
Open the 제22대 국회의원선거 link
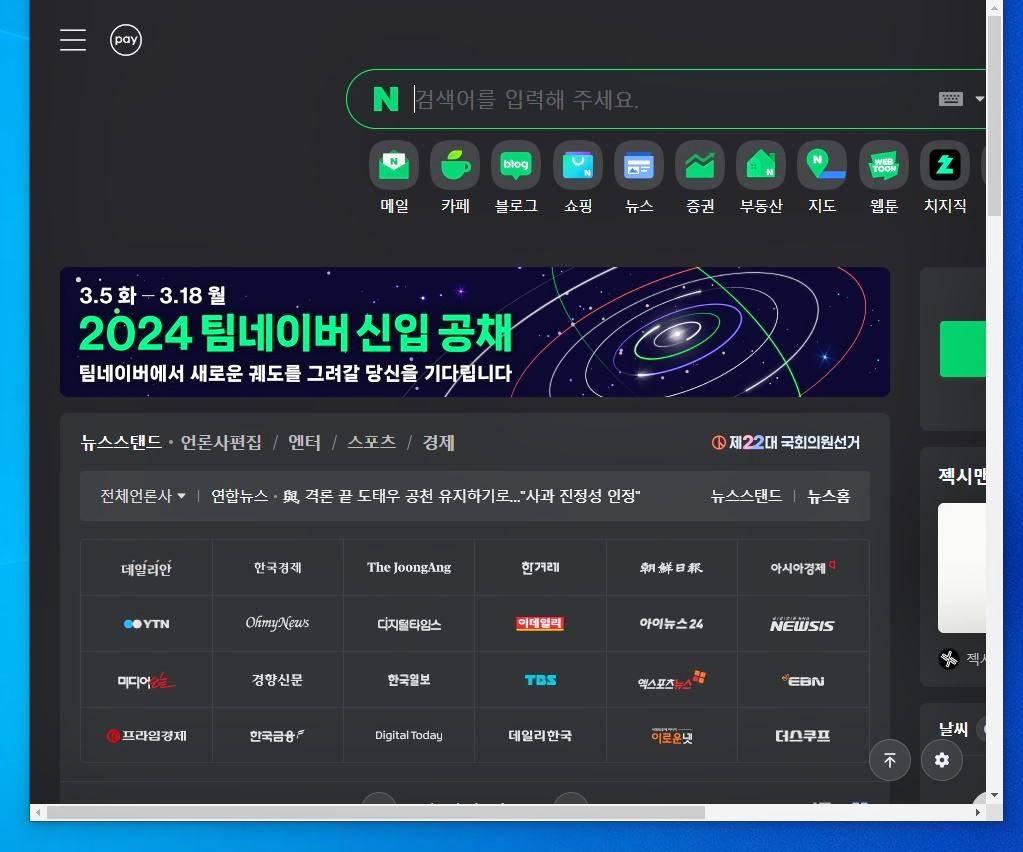[x=786, y=442]
